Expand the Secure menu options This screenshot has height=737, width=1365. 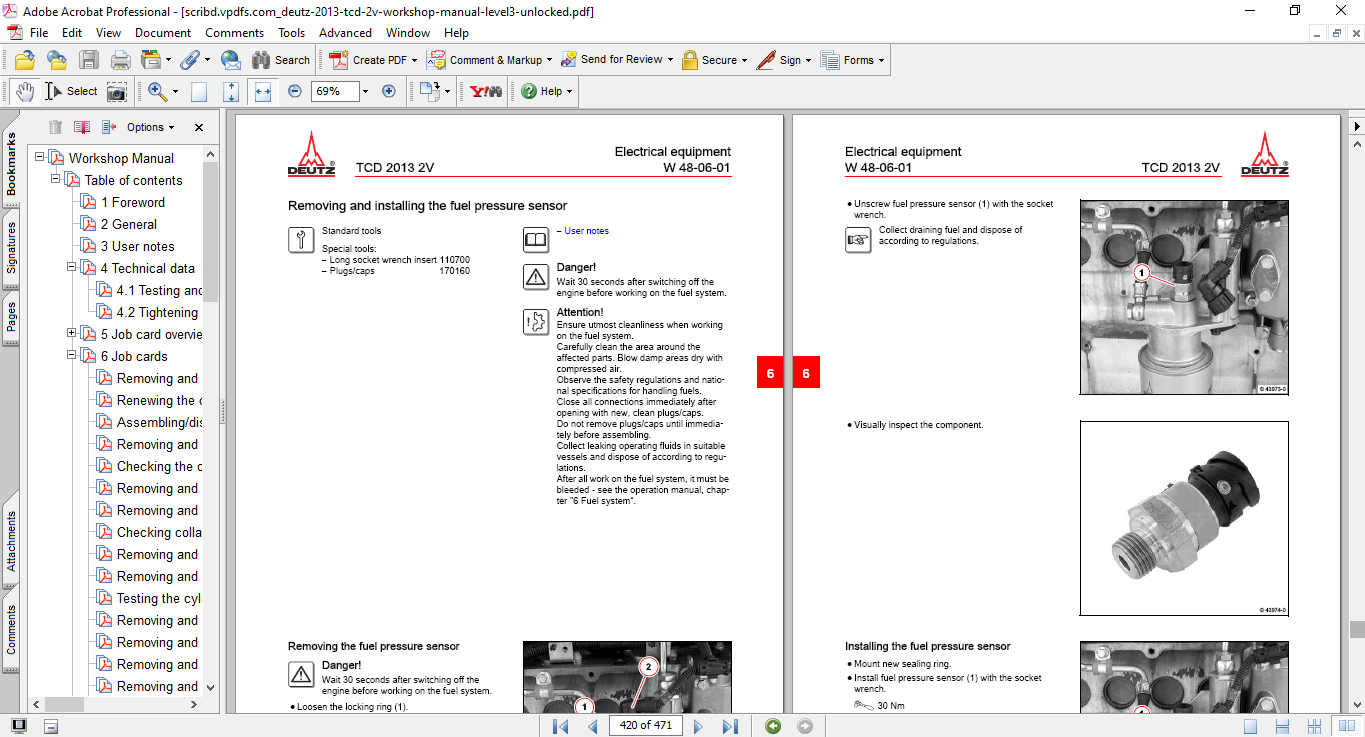(714, 60)
